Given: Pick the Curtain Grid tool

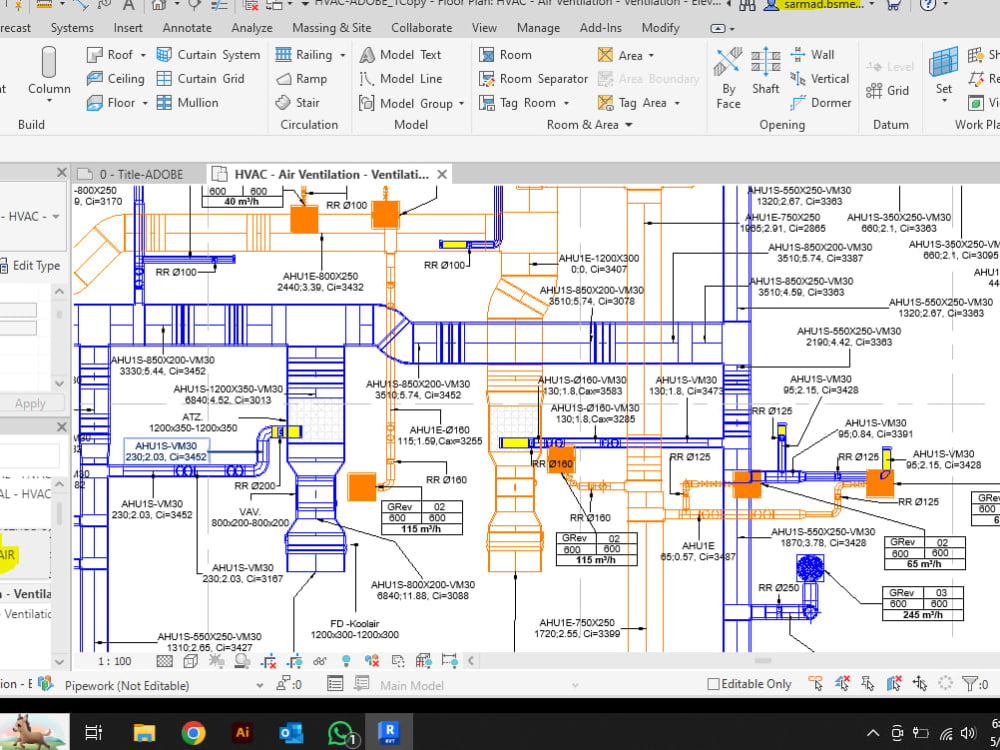Looking at the screenshot, I should pyautogui.click(x=200, y=78).
